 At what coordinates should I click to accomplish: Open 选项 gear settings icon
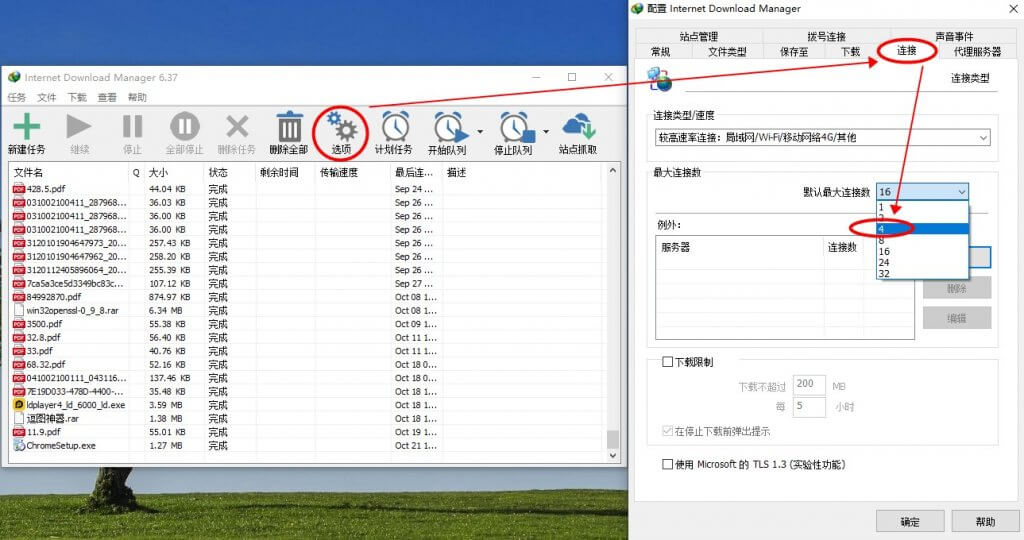(x=342, y=127)
